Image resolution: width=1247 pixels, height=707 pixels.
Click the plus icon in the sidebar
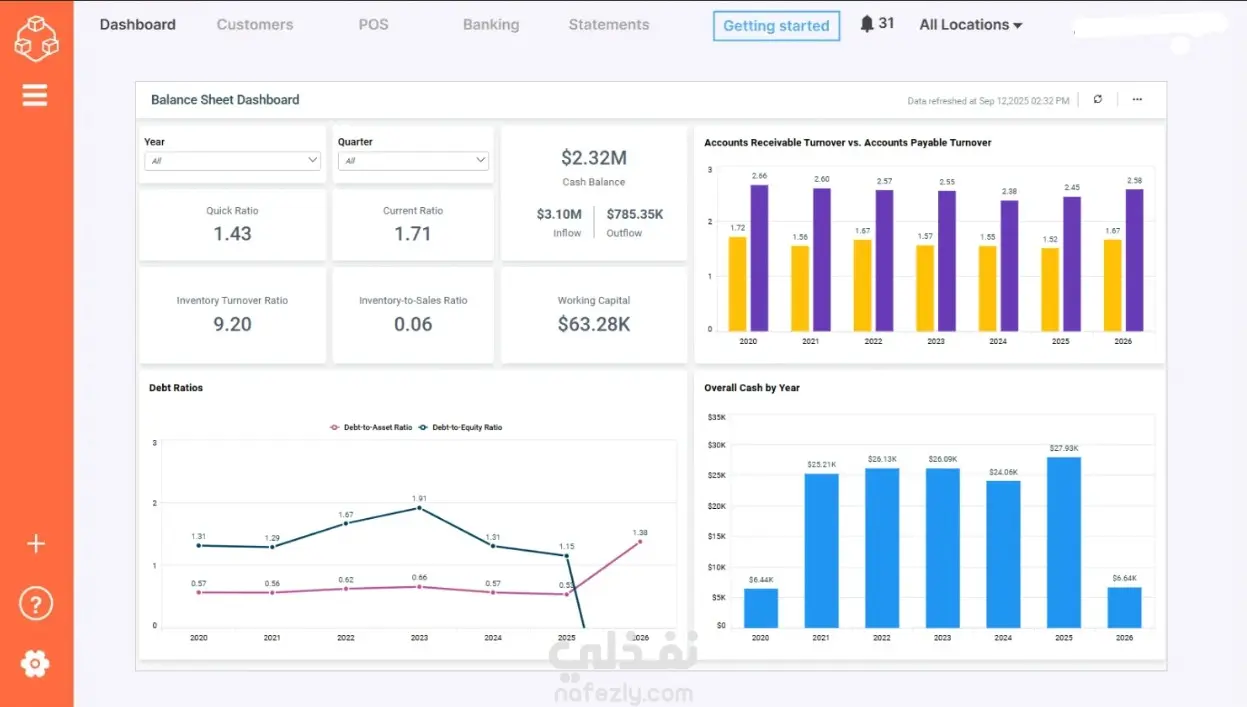36,544
